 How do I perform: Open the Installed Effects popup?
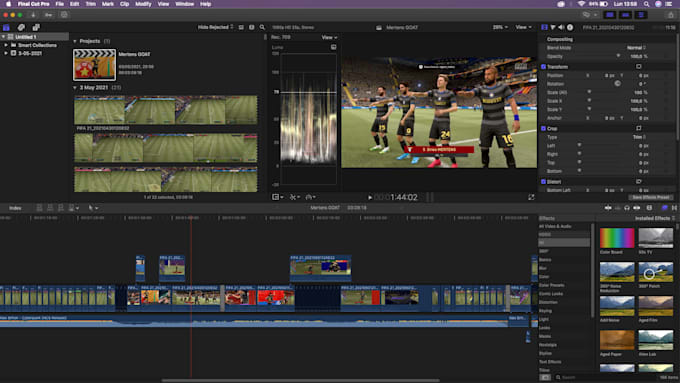tap(655, 218)
